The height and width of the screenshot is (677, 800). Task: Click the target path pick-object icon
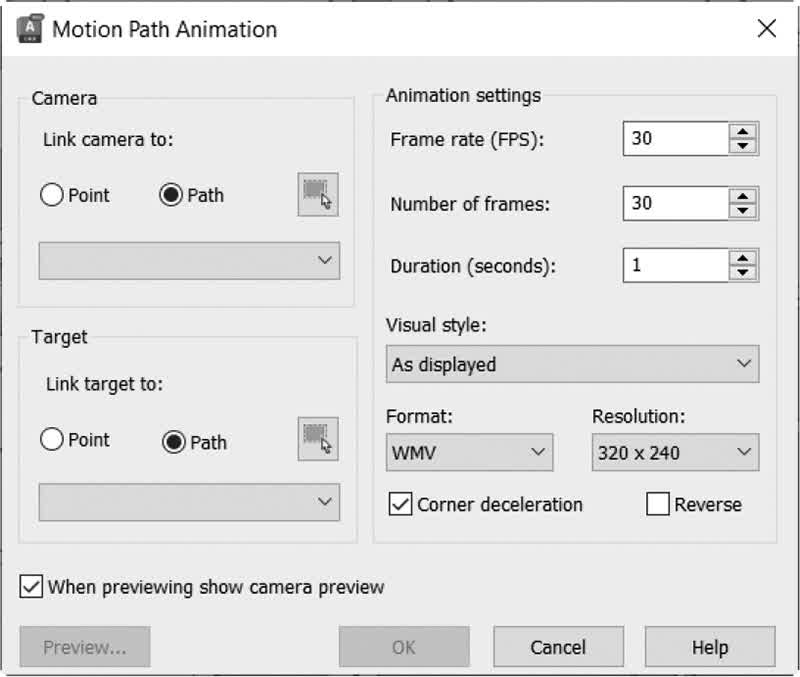click(318, 439)
